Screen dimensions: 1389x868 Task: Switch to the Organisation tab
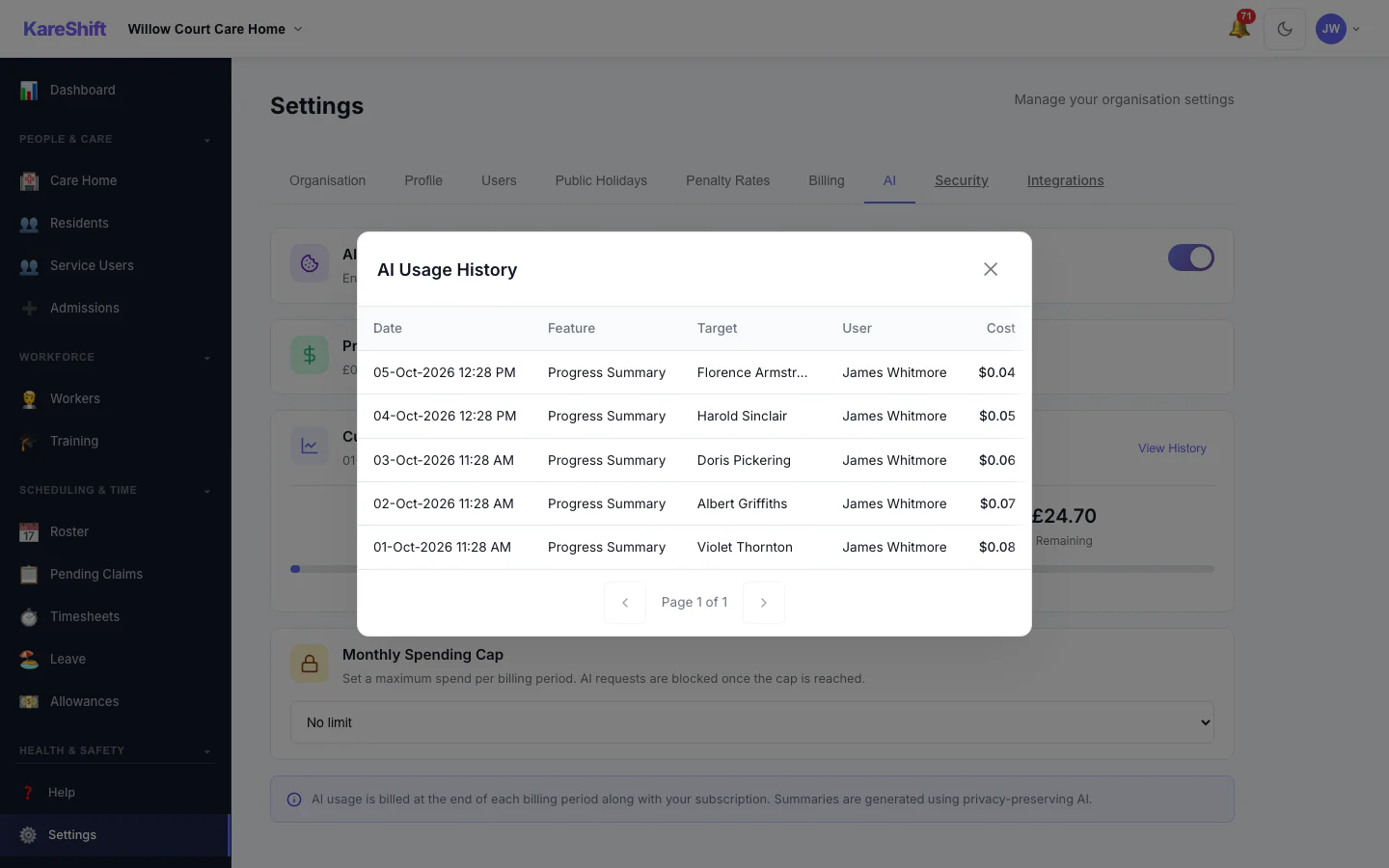click(328, 180)
